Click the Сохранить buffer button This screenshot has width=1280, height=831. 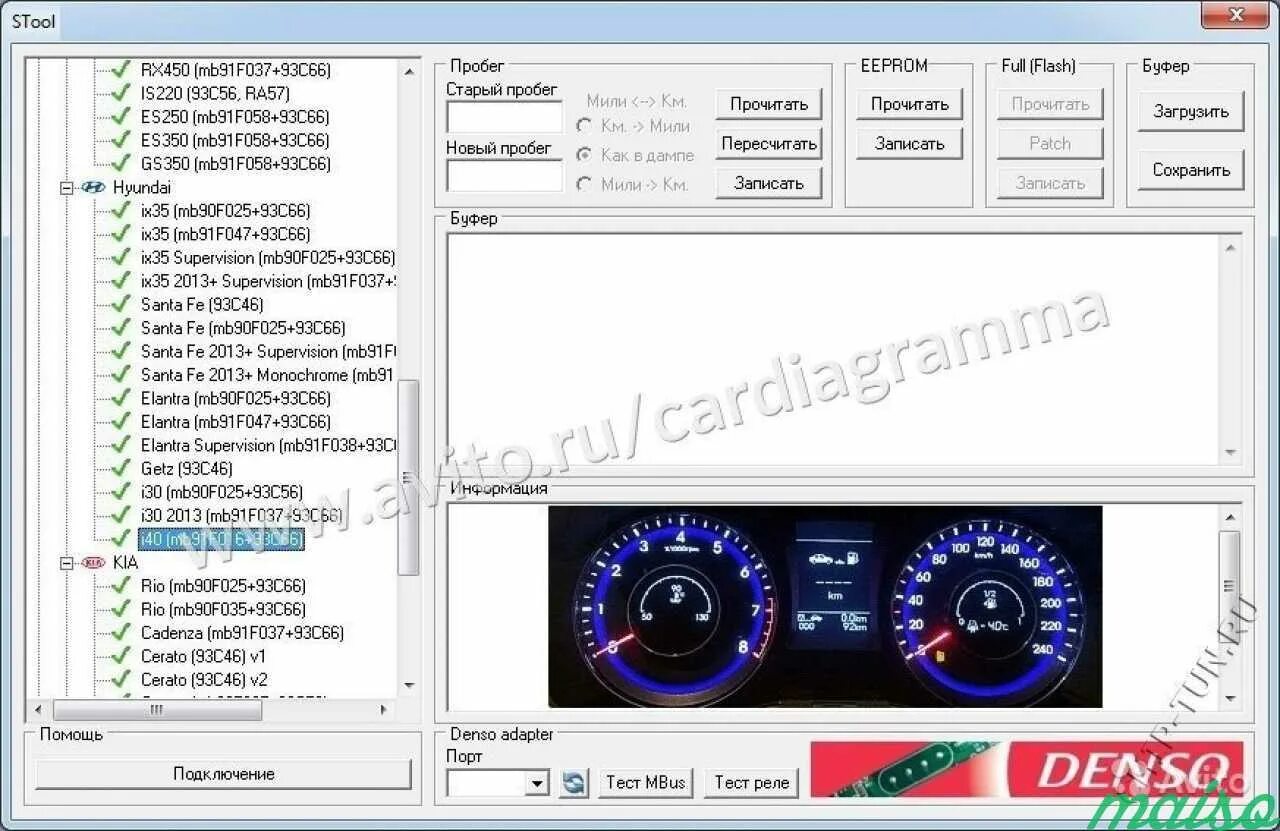click(1190, 170)
